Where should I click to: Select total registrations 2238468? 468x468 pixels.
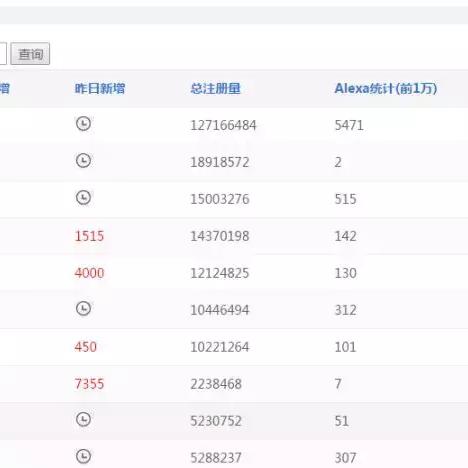(216, 384)
